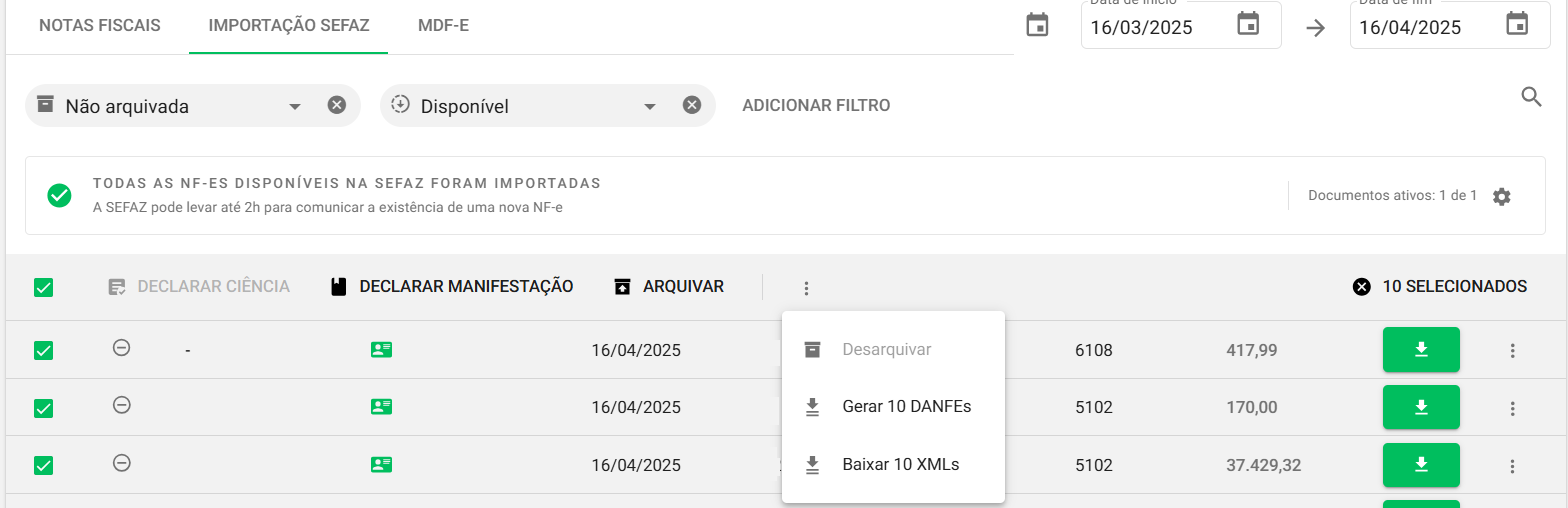Uncheck the first row's checkbox
Viewport: 1568px width, 508px height.
pyautogui.click(x=44, y=350)
